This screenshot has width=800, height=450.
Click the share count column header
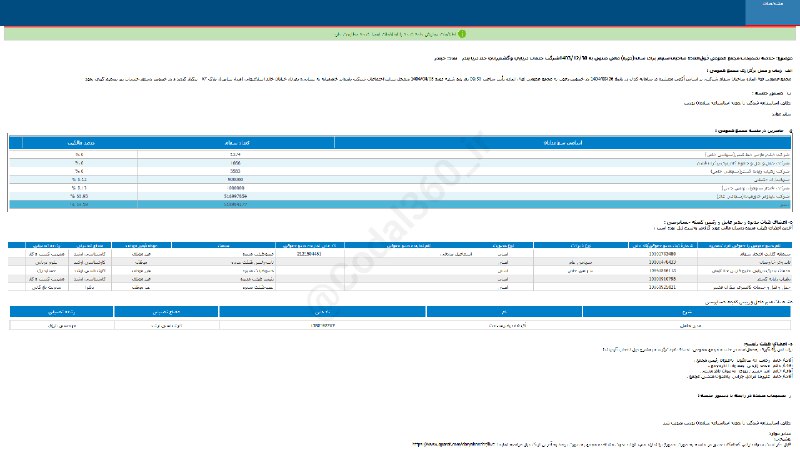coord(236,143)
